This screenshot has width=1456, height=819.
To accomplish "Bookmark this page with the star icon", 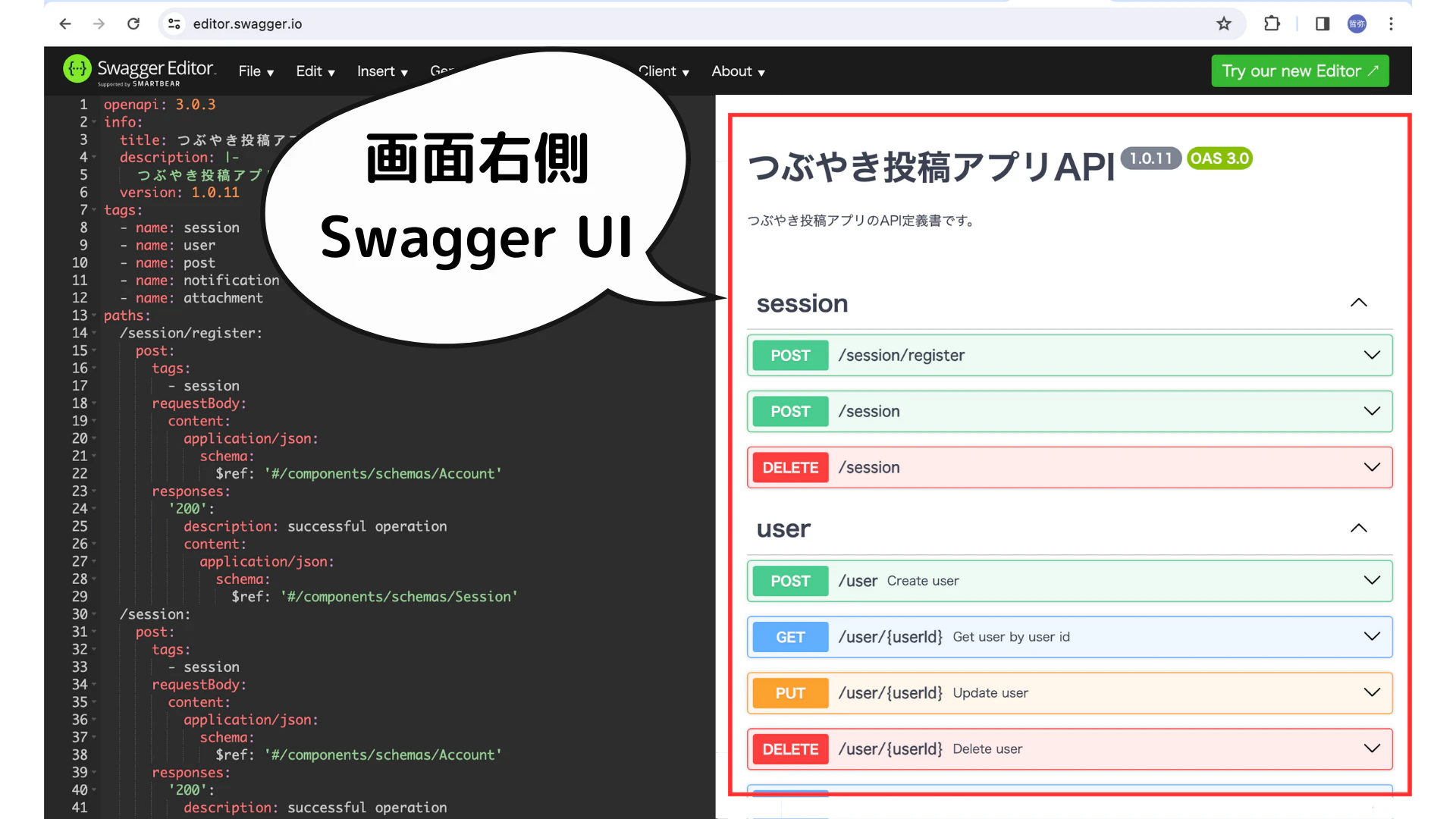I will [1224, 24].
